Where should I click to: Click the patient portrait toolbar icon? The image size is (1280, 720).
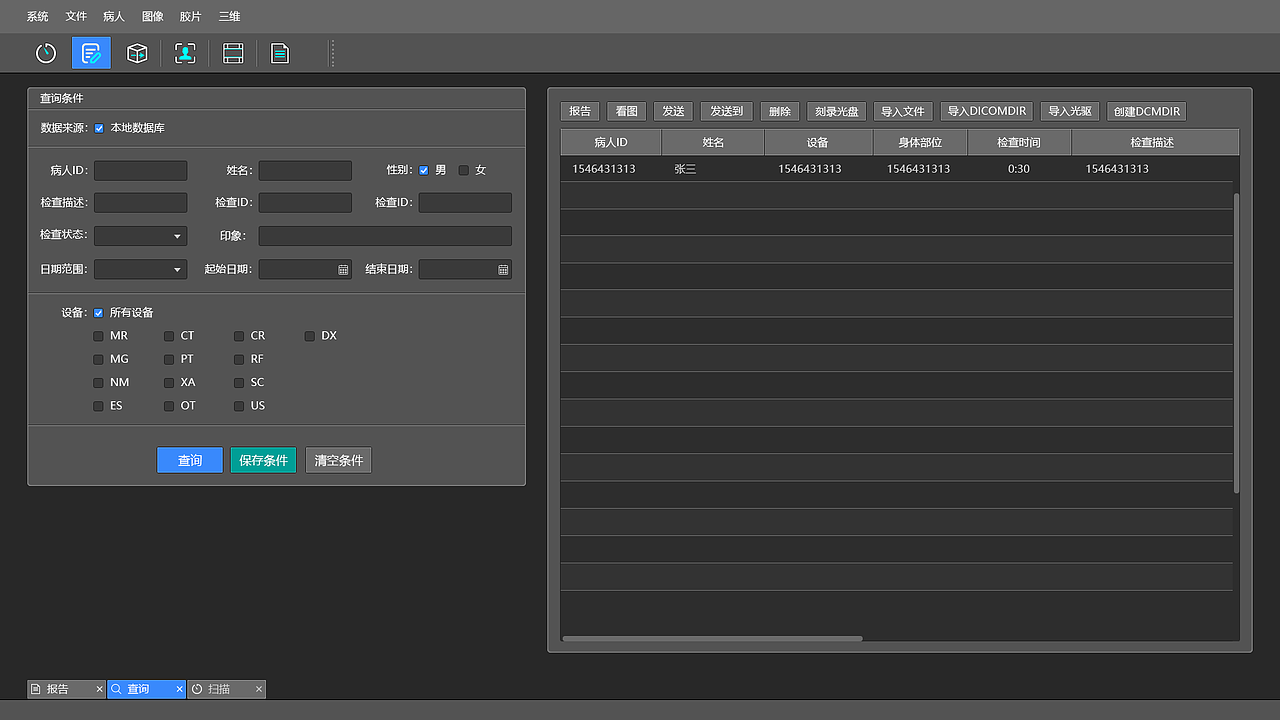click(185, 53)
